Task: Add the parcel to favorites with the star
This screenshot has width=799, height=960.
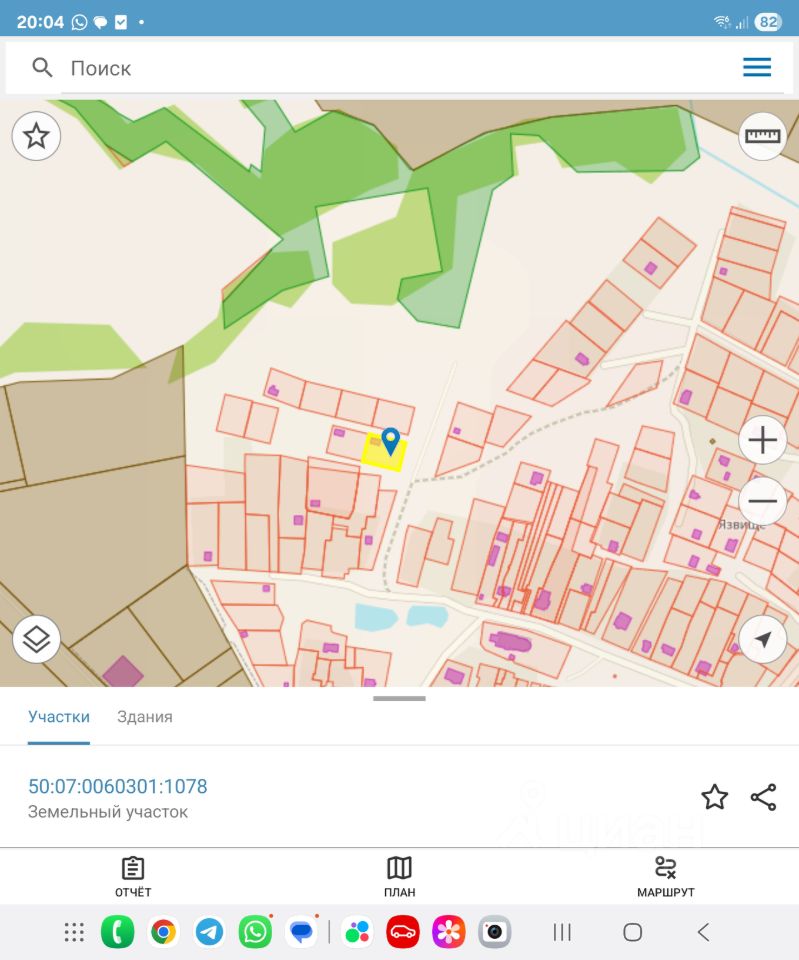Action: [715, 797]
